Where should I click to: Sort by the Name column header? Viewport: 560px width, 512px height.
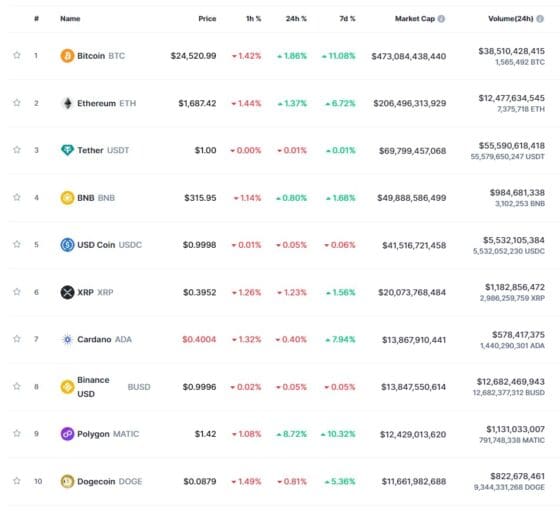point(70,19)
